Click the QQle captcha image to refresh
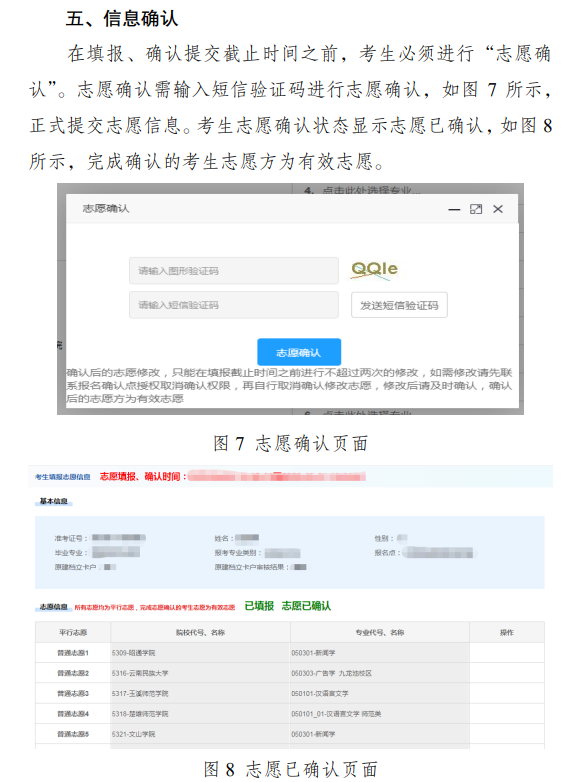Screen dimensions: 586x782 [x=375, y=269]
